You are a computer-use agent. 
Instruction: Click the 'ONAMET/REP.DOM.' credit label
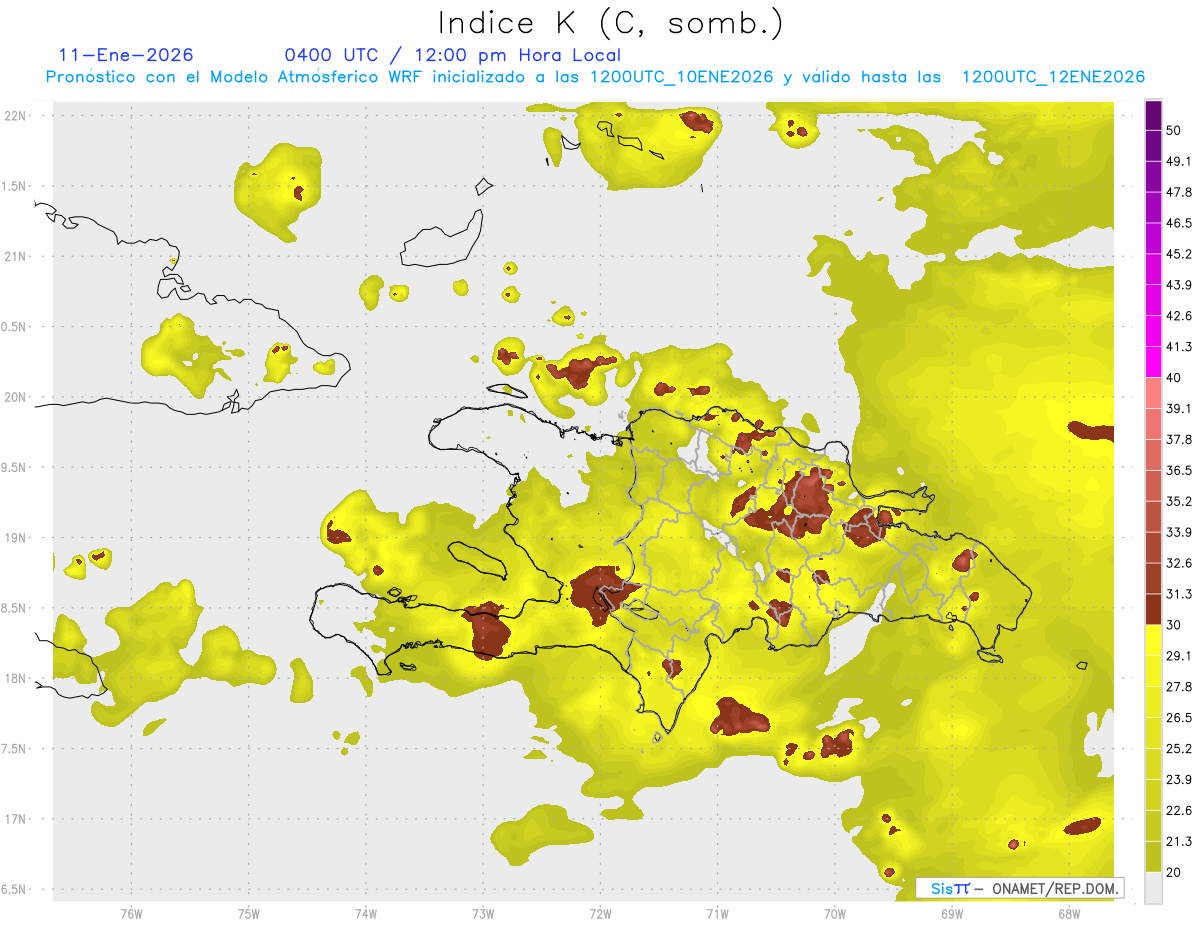coord(1054,888)
